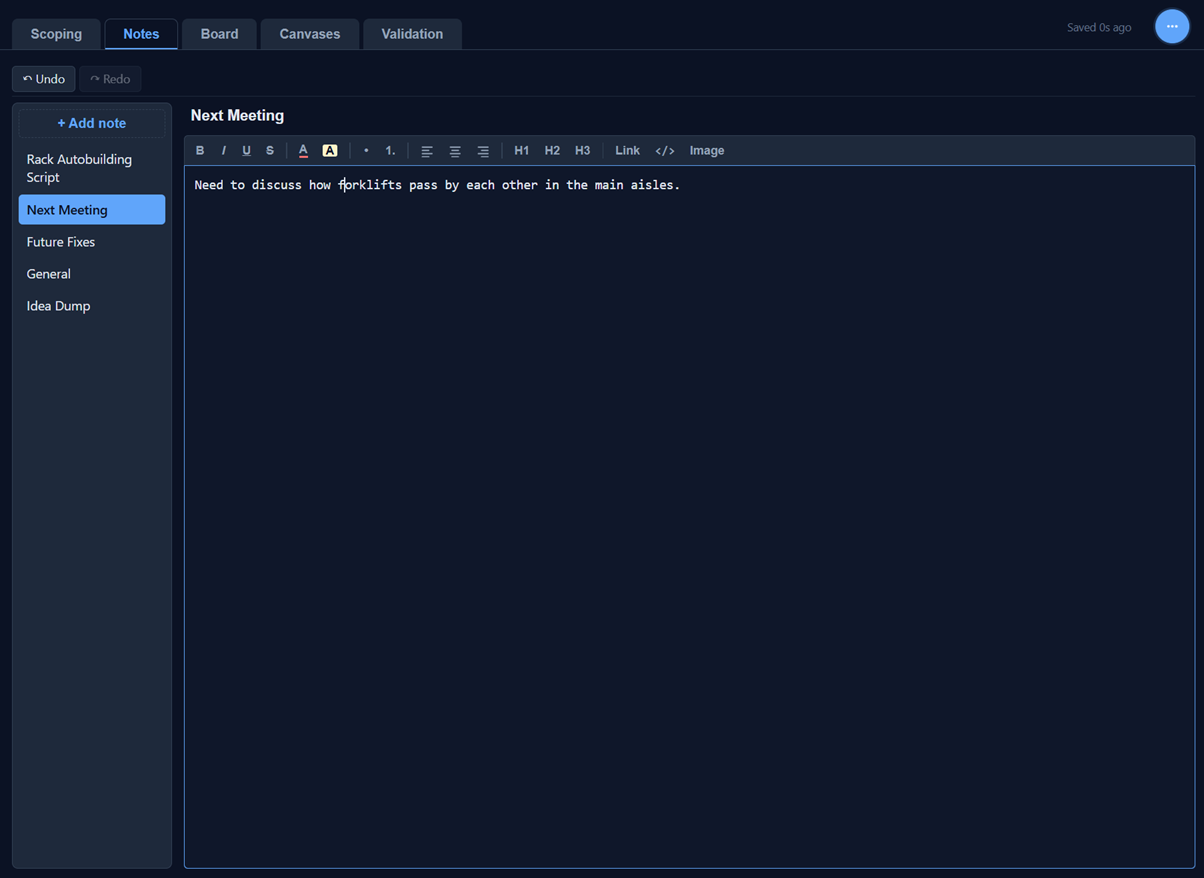Go to the Canvases tab
This screenshot has width=1204, height=878.
click(x=310, y=34)
